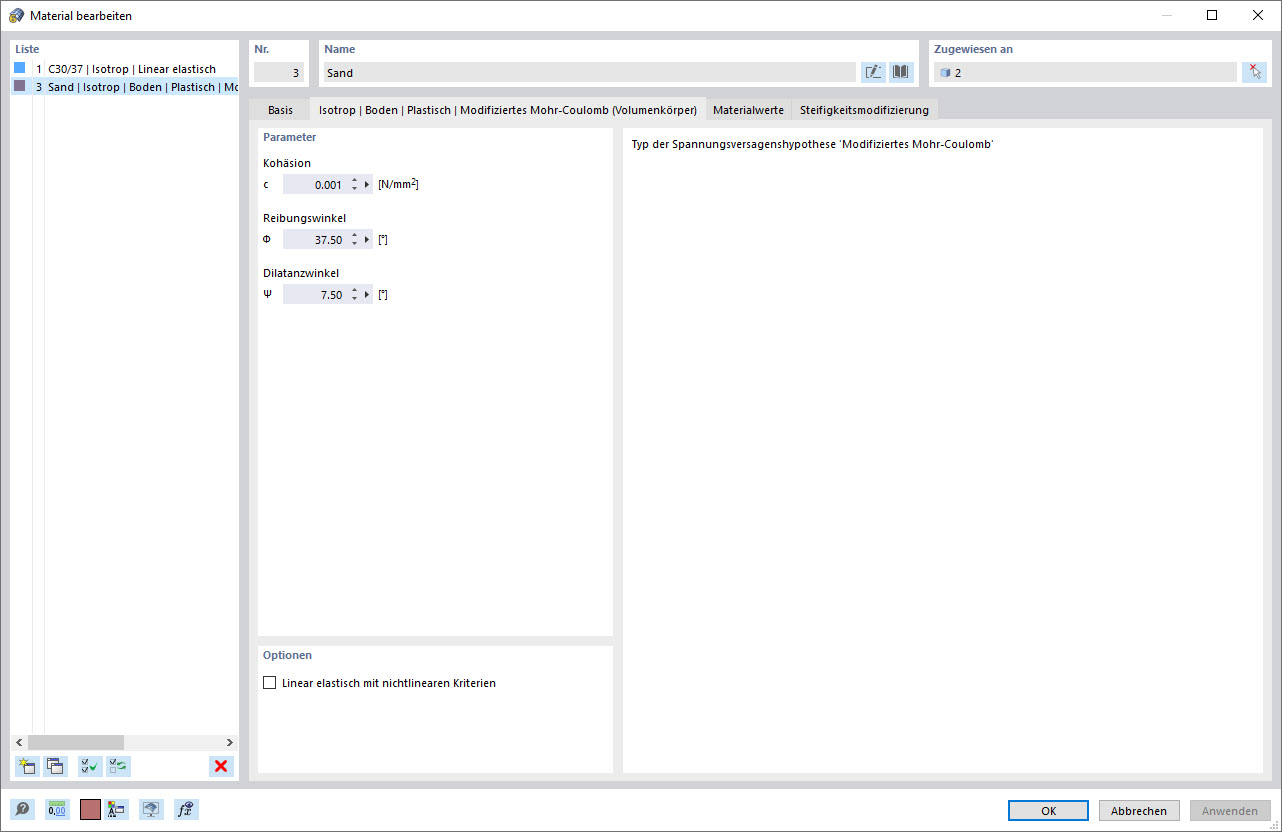Click the monitor display settings icon

(x=151, y=810)
